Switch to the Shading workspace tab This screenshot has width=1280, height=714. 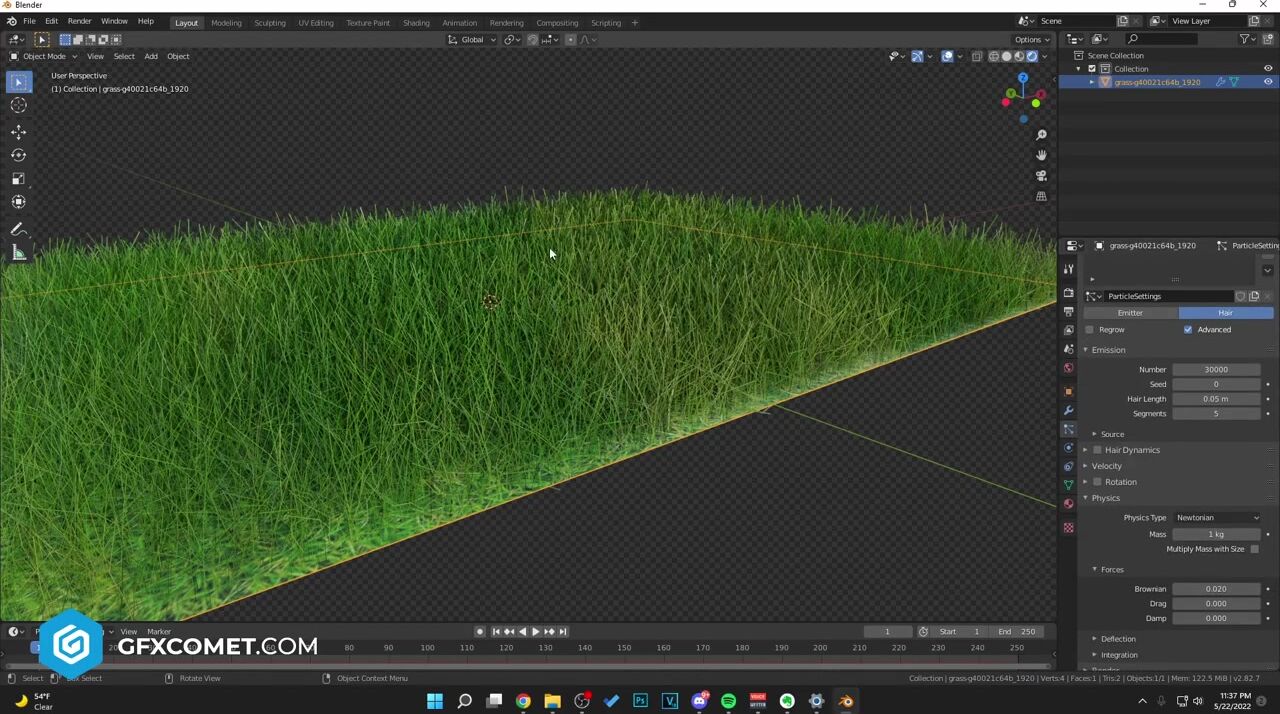416,22
